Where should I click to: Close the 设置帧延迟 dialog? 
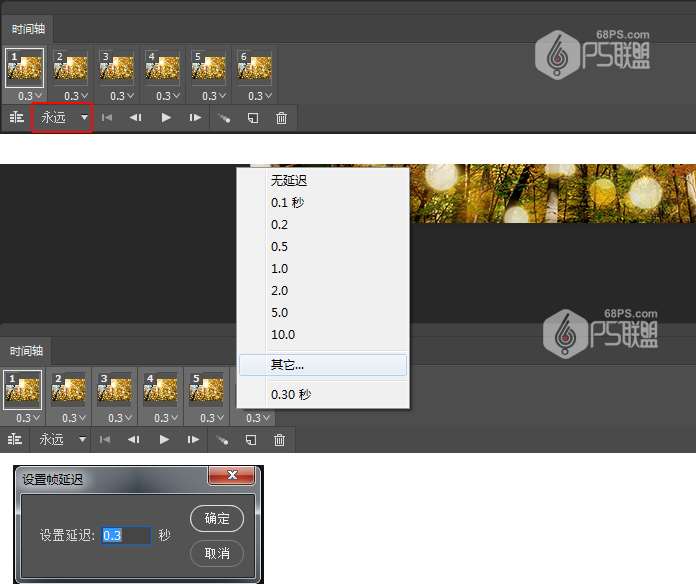pyautogui.click(x=232, y=475)
